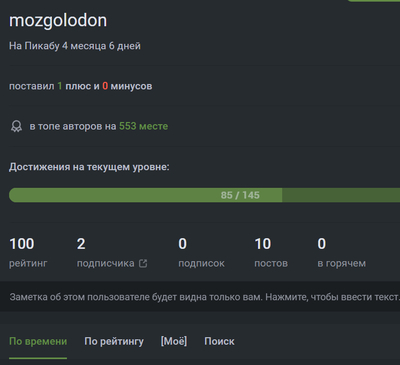Switch to the По рейтингу tab

click(114, 341)
